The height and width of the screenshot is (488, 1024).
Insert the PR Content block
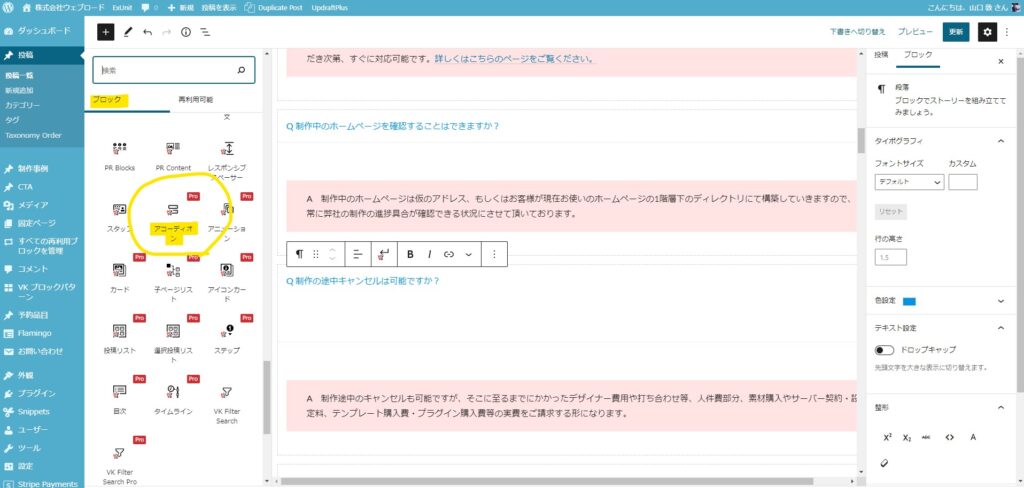click(173, 156)
